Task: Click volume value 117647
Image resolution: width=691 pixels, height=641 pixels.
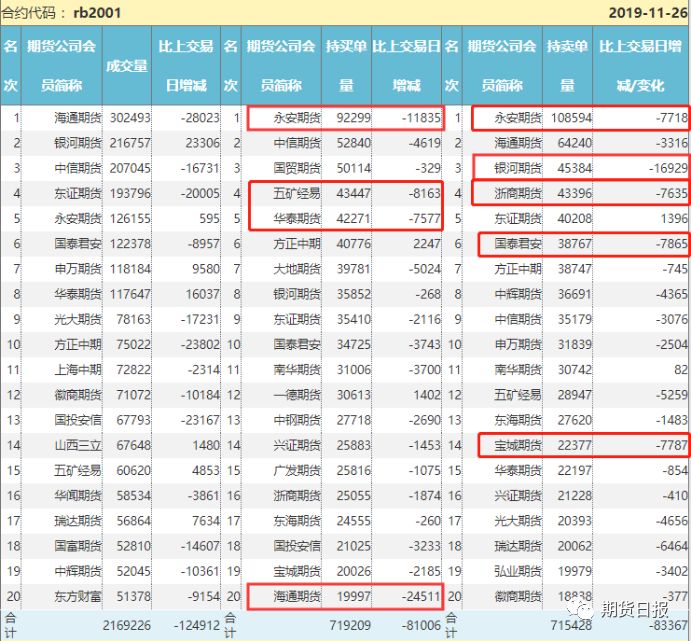Action: click(x=130, y=293)
